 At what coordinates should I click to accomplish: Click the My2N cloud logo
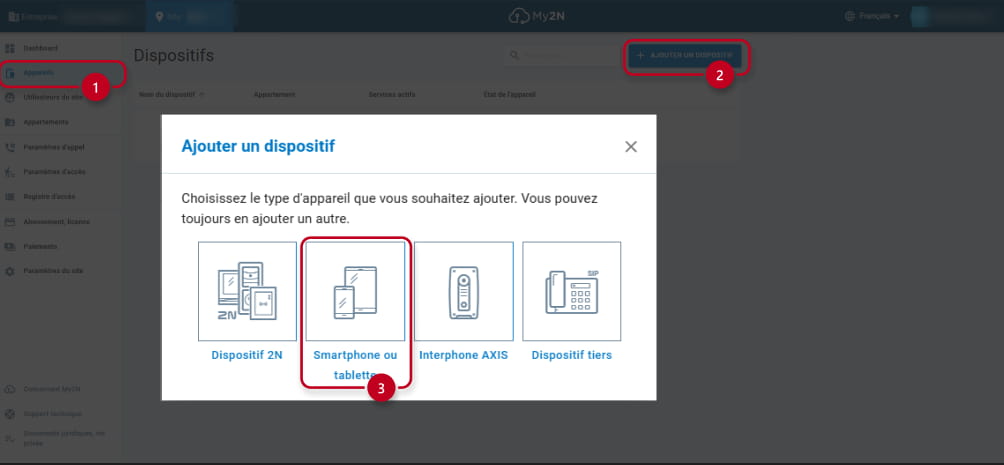point(537,16)
